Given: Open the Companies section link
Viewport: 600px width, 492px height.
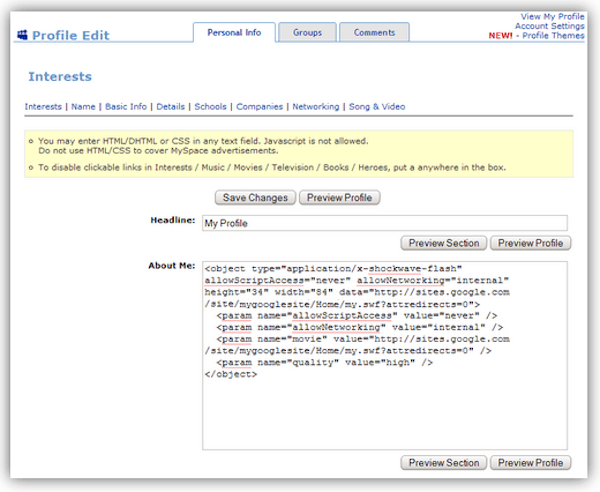Looking at the screenshot, I should pos(259,107).
